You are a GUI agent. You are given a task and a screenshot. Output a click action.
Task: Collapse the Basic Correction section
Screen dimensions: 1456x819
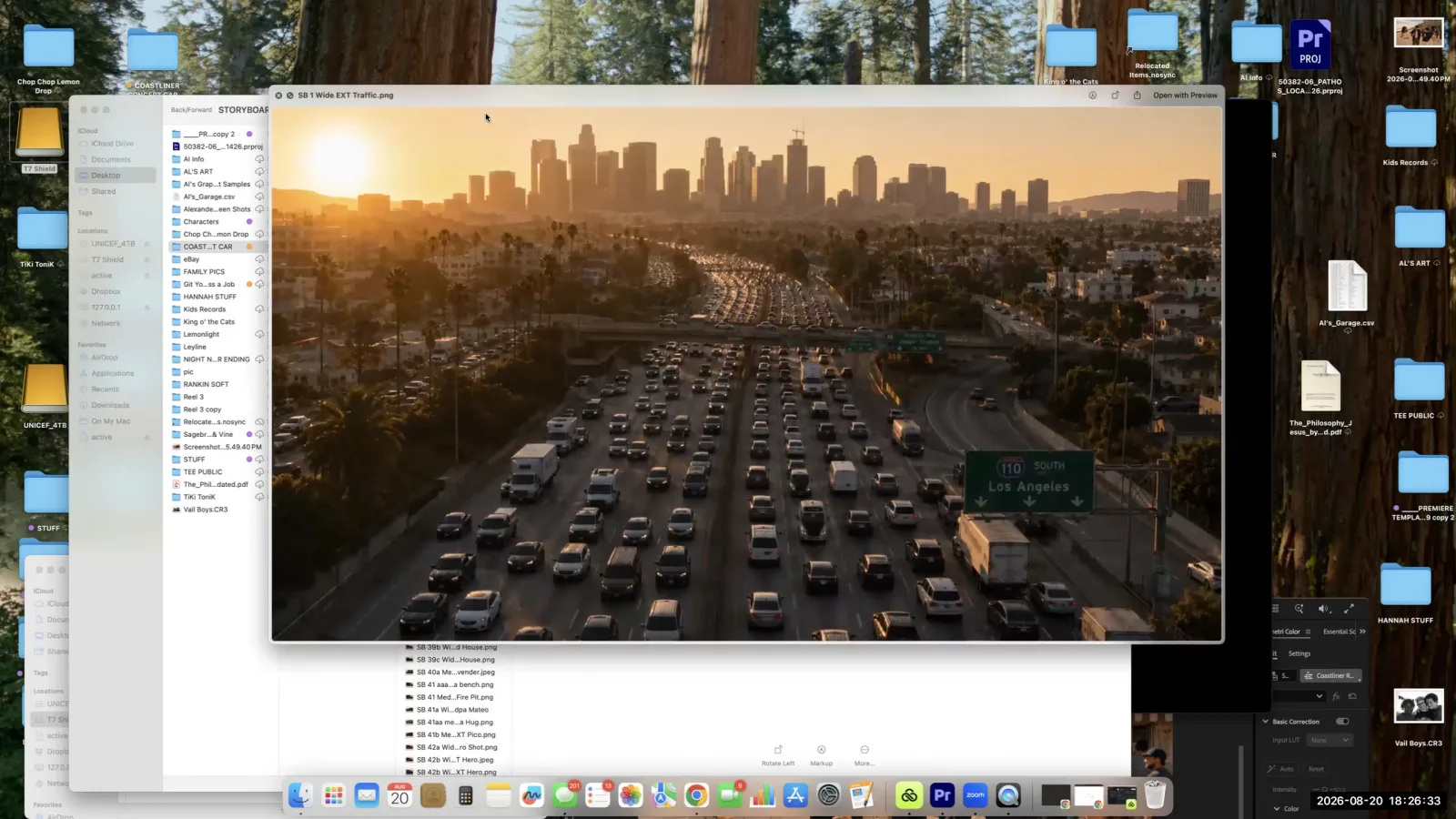[x=1265, y=722]
